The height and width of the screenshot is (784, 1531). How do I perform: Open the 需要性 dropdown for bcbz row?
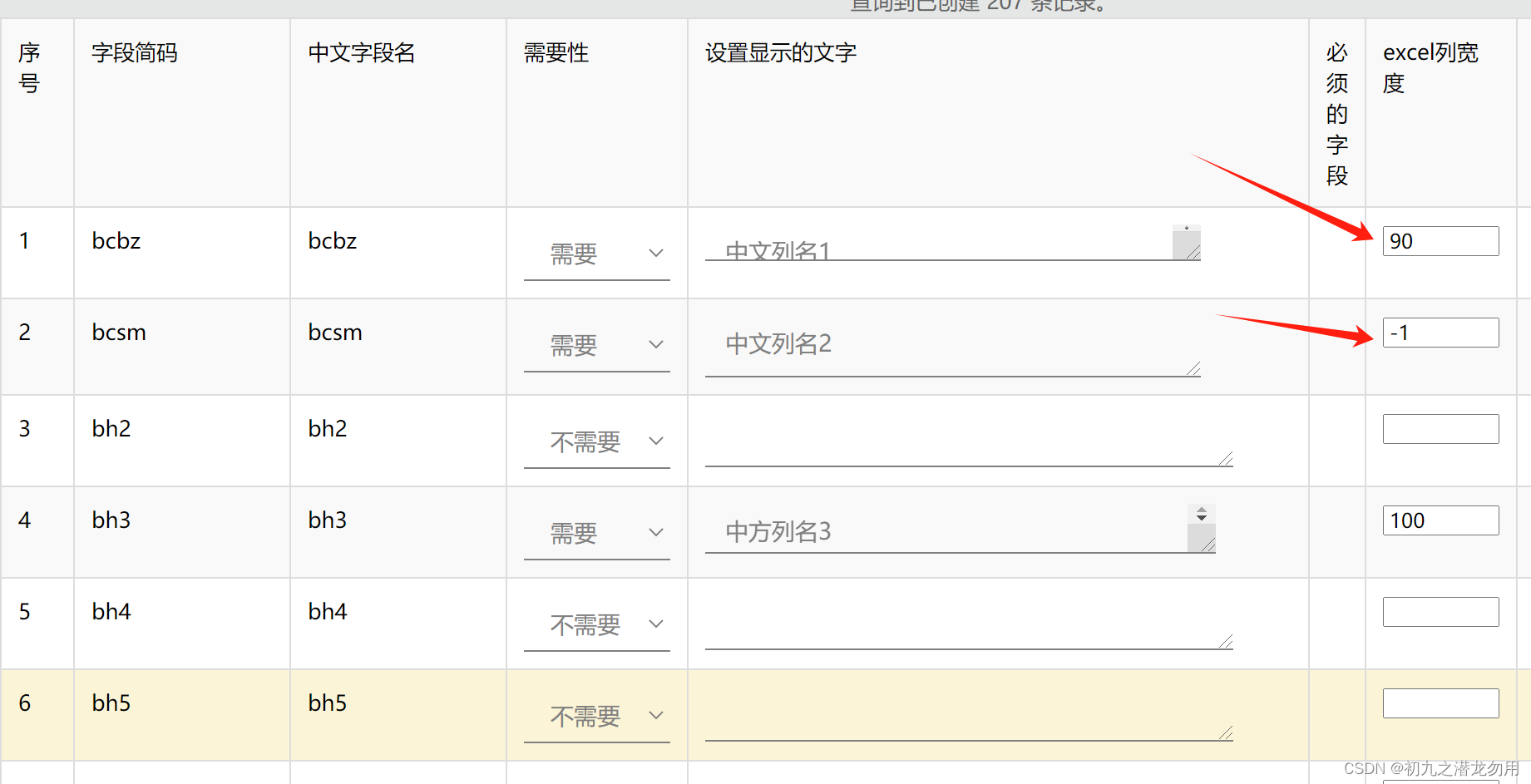[x=596, y=254]
